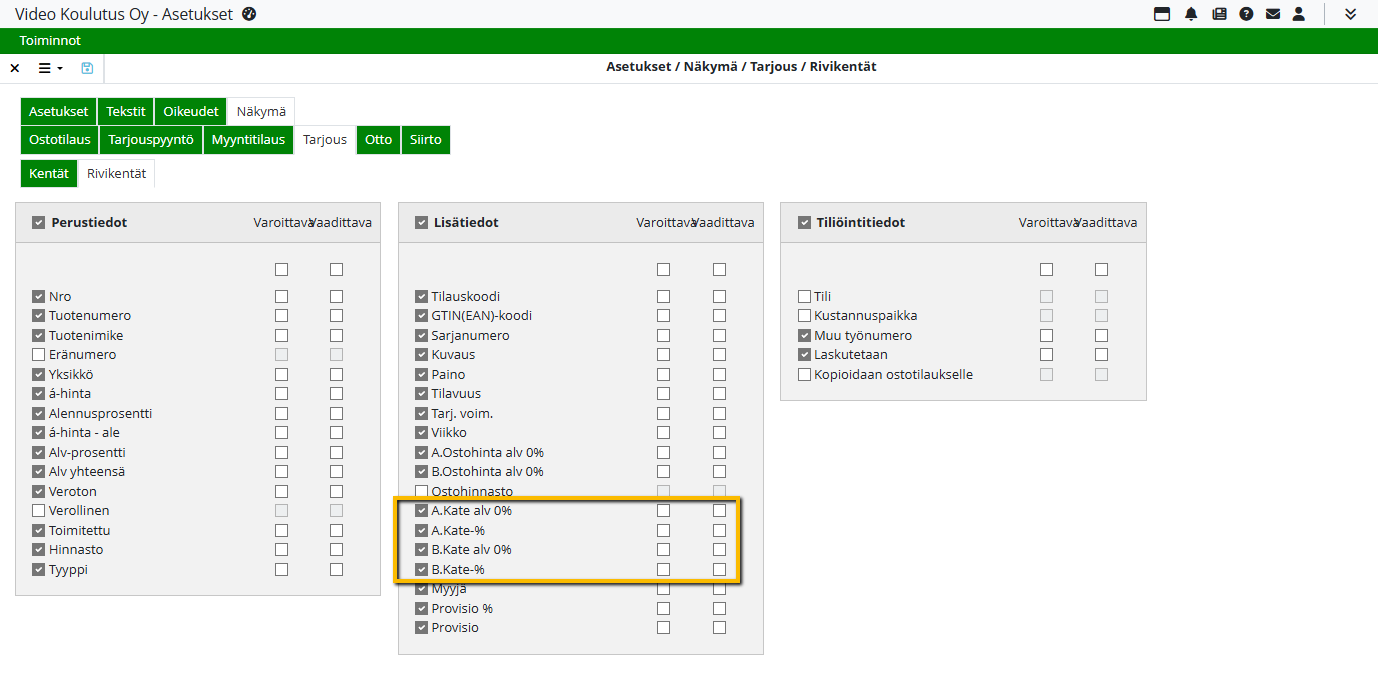The height and width of the screenshot is (696, 1378).
Task: Open the notifications bell icon
Action: click(1191, 14)
